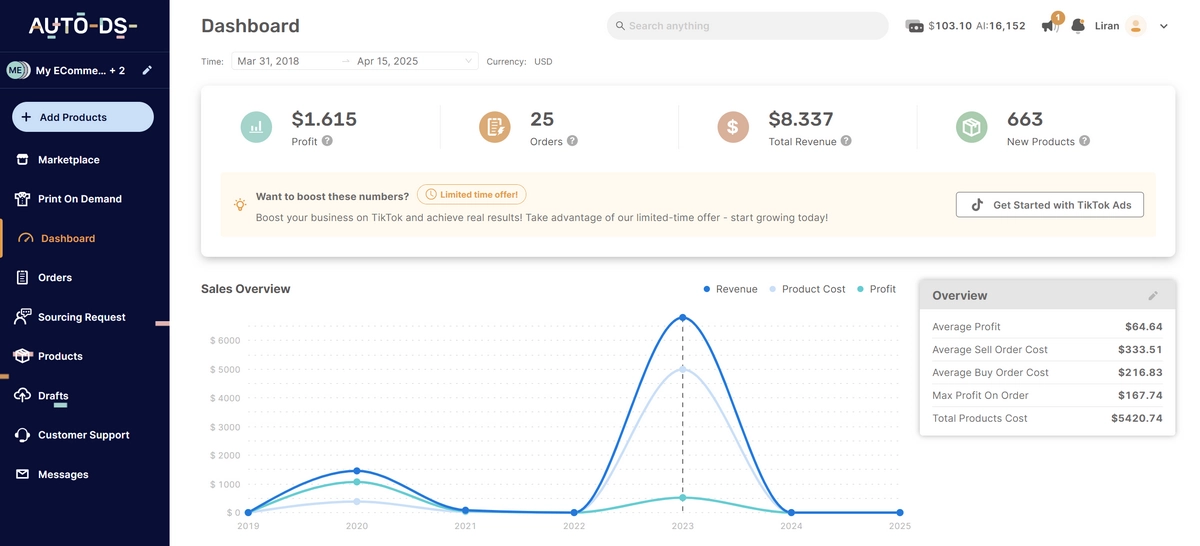Click the Liran user avatar
This screenshot has height=546, width=1200.
click(x=1136, y=26)
